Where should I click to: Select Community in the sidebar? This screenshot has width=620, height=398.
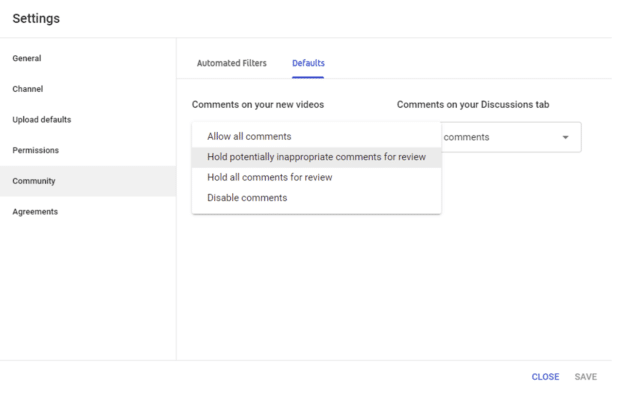[88, 181]
